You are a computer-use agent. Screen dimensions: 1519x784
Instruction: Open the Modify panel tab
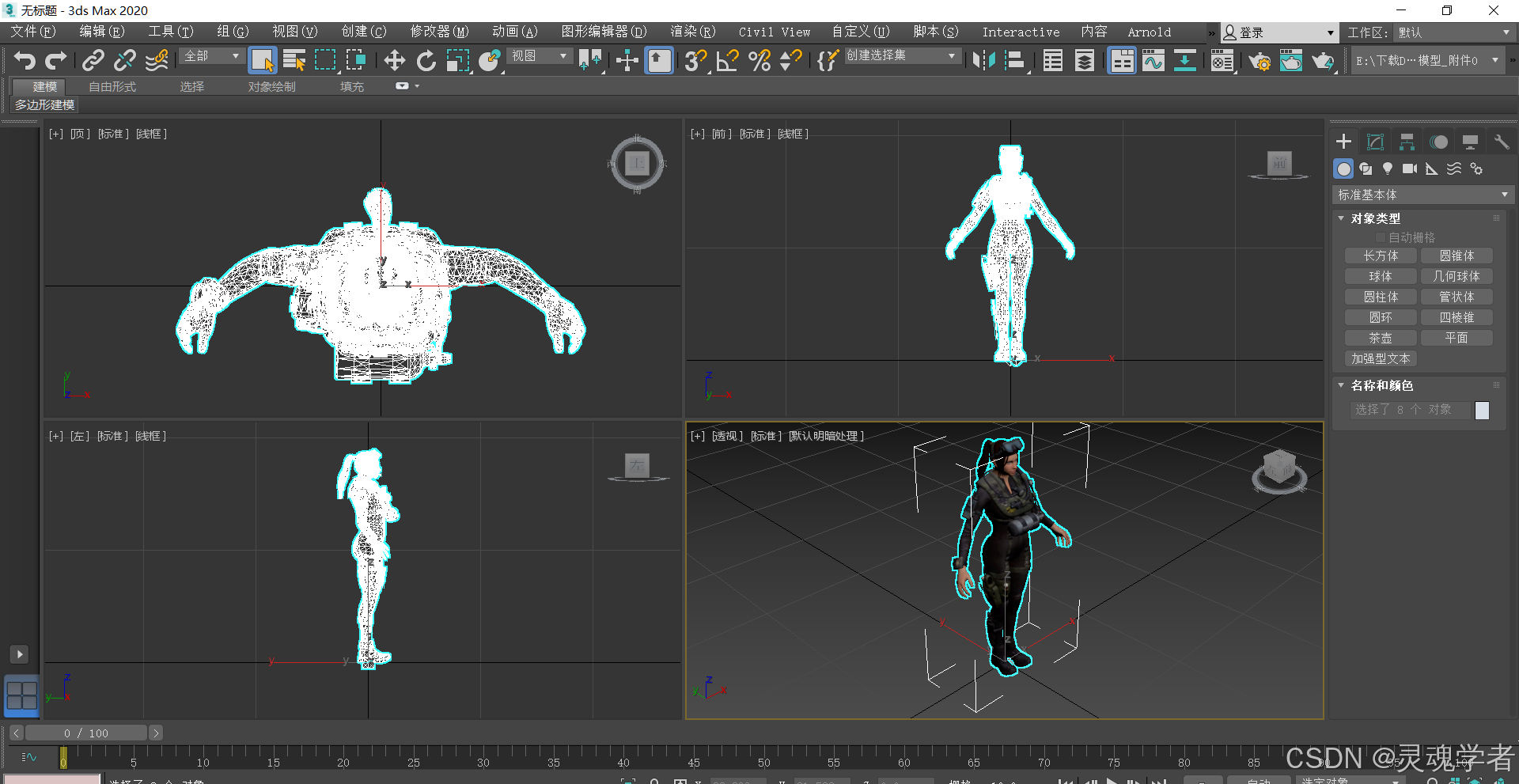click(x=1375, y=142)
